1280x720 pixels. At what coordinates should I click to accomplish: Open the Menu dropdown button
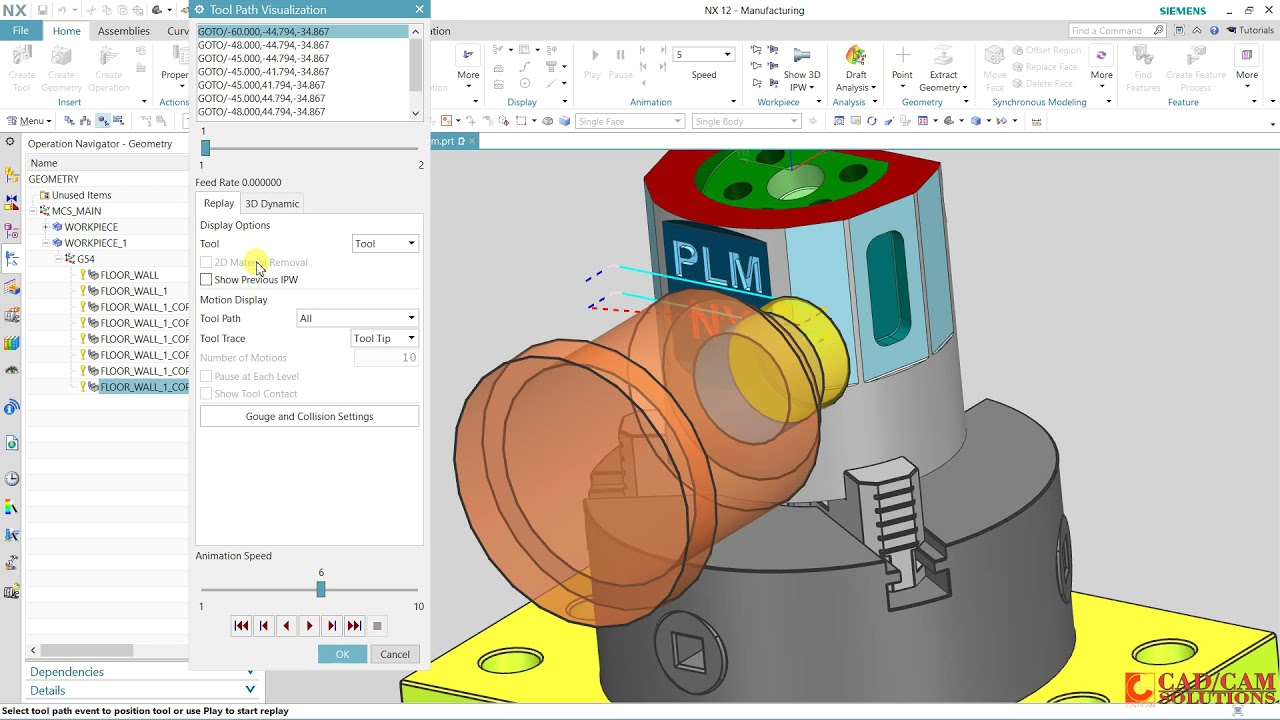pos(29,121)
